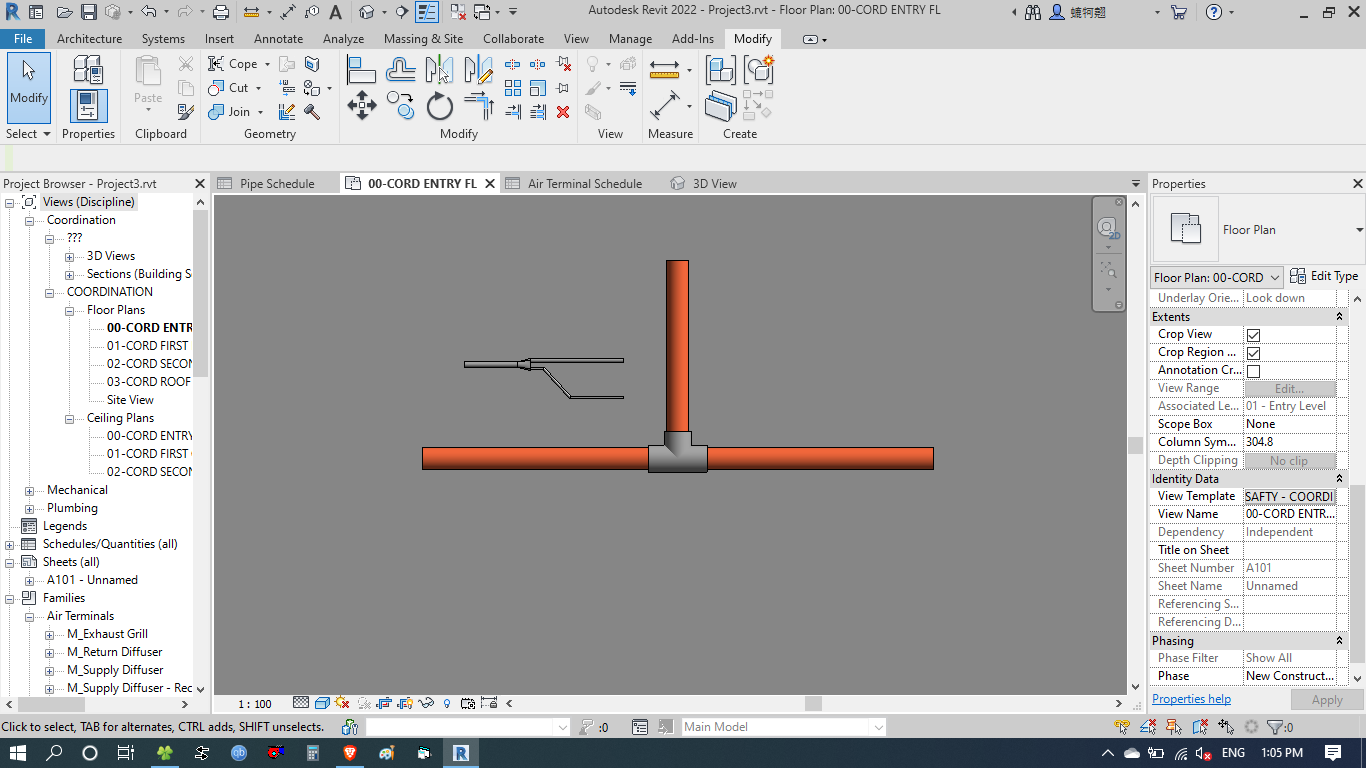The height and width of the screenshot is (768, 1366).
Task: Open the Properties help link
Action: pos(1191,698)
